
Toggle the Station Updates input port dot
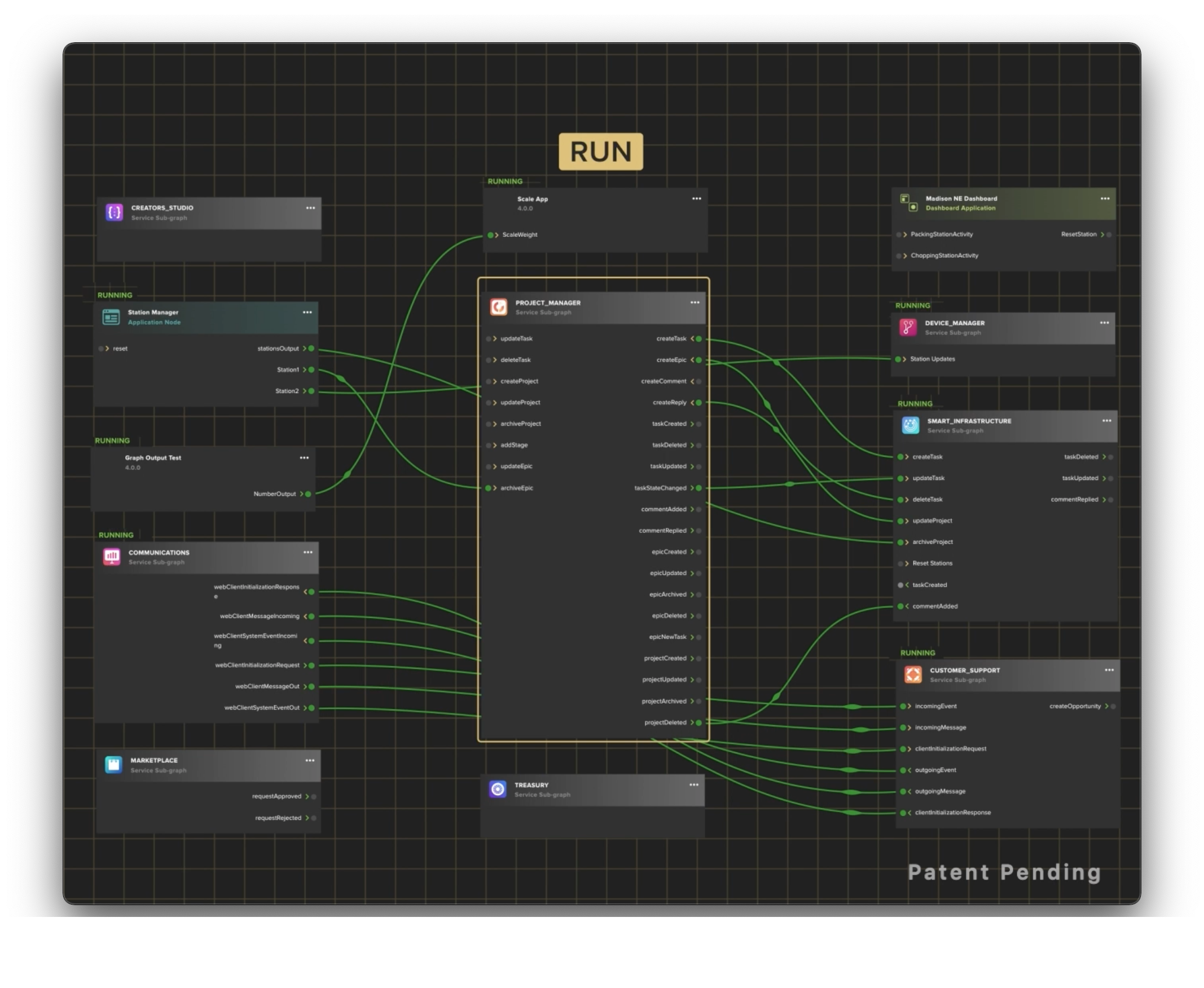898,359
